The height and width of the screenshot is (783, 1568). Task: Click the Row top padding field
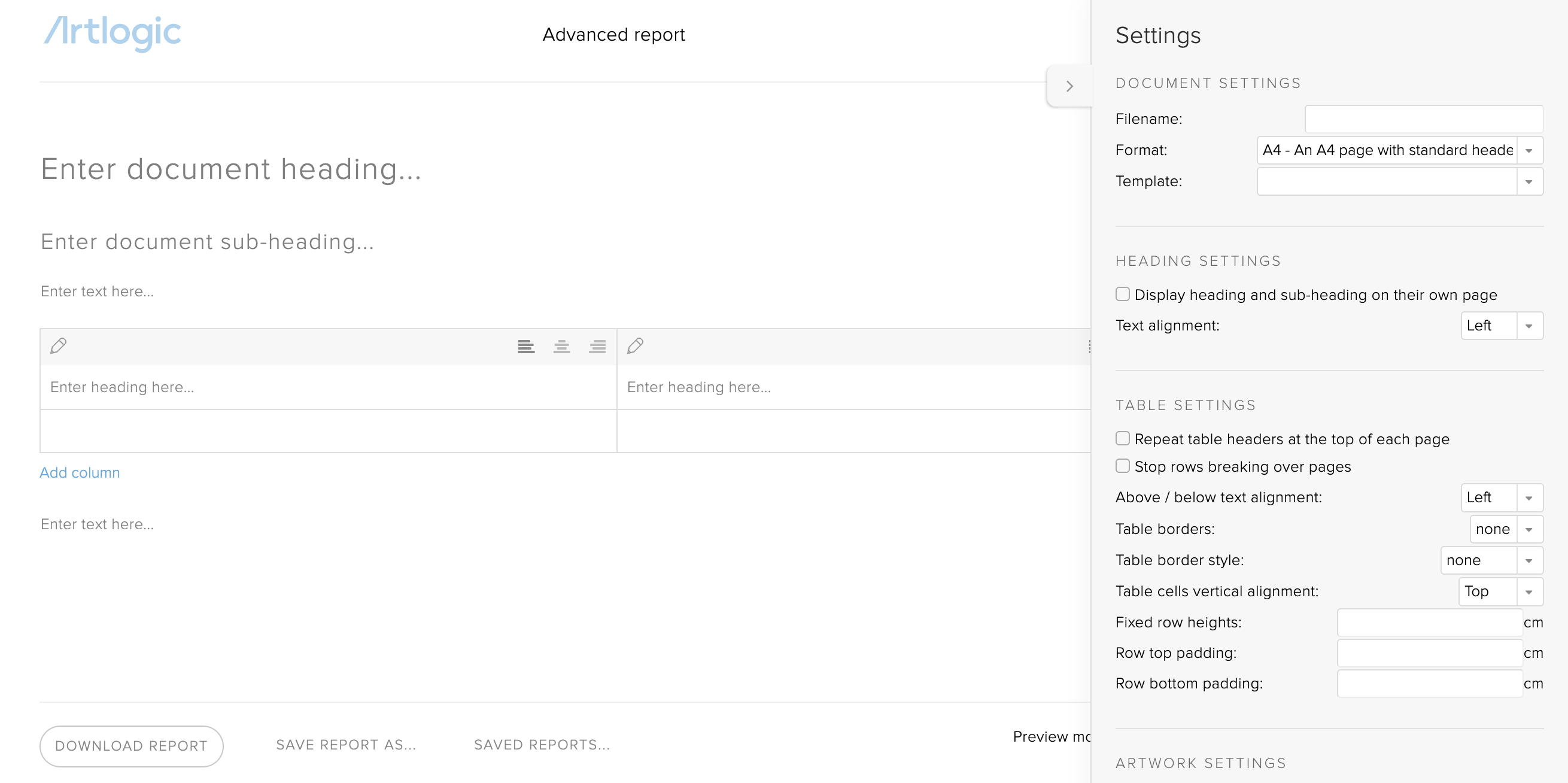[x=1429, y=652]
